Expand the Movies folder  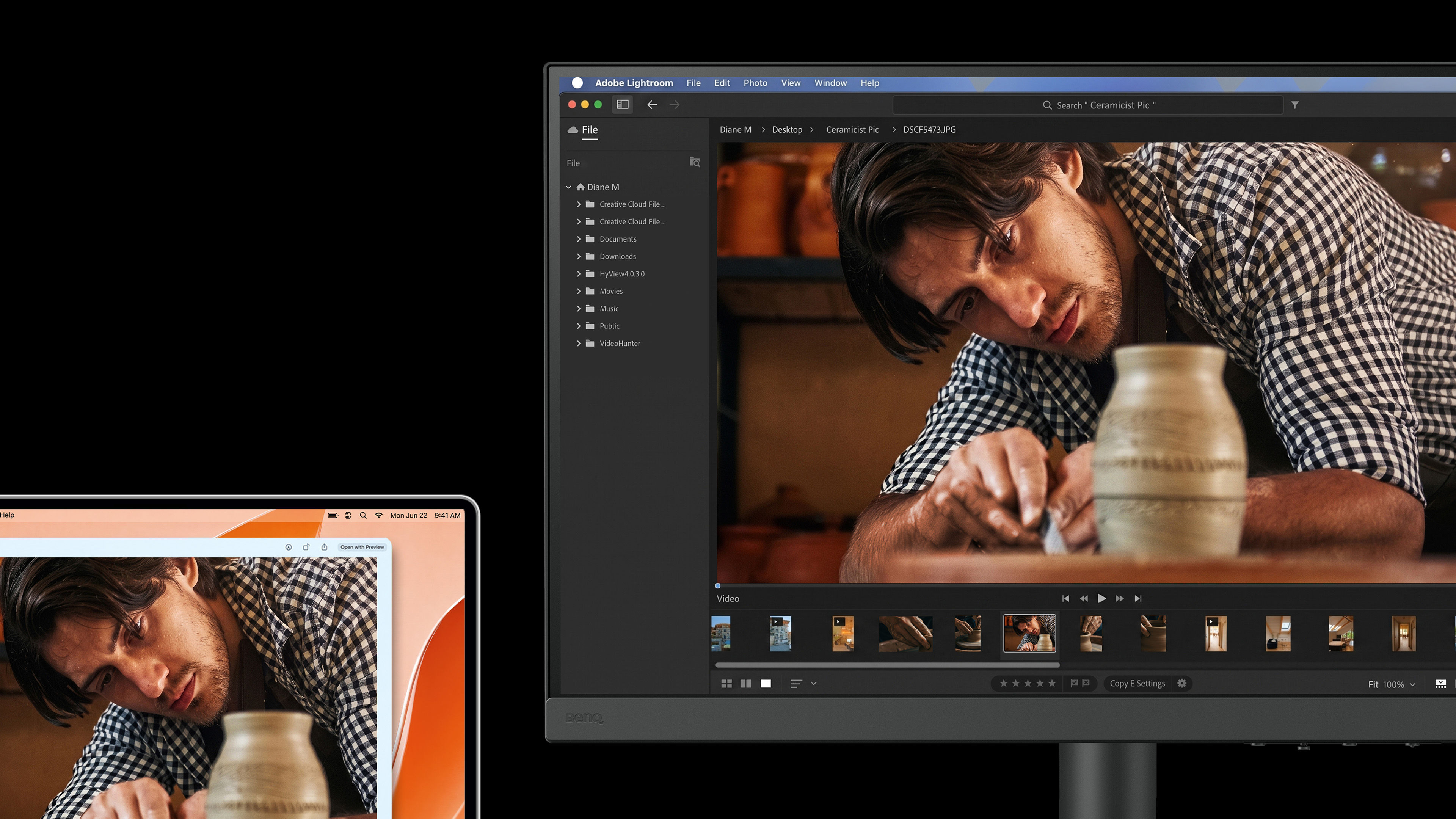click(579, 292)
